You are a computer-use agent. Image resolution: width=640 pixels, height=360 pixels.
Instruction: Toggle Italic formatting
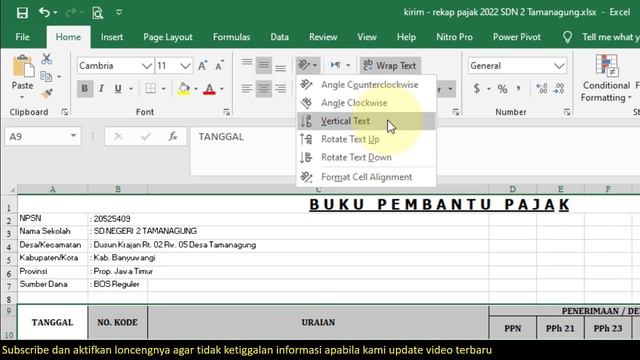pyautogui.click(x=101, y=89)
